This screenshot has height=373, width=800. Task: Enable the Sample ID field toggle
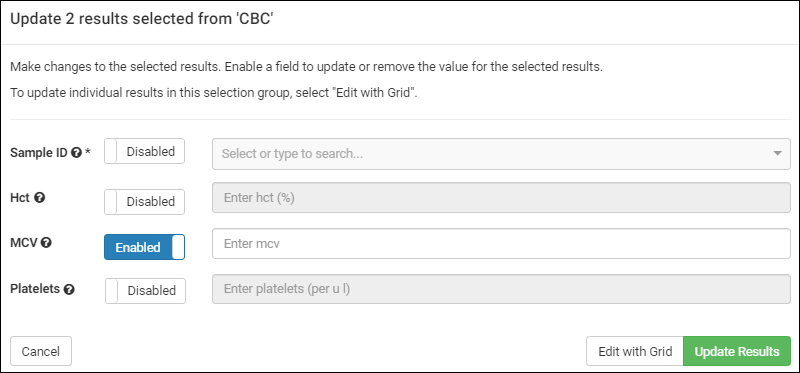pos(144,152)
